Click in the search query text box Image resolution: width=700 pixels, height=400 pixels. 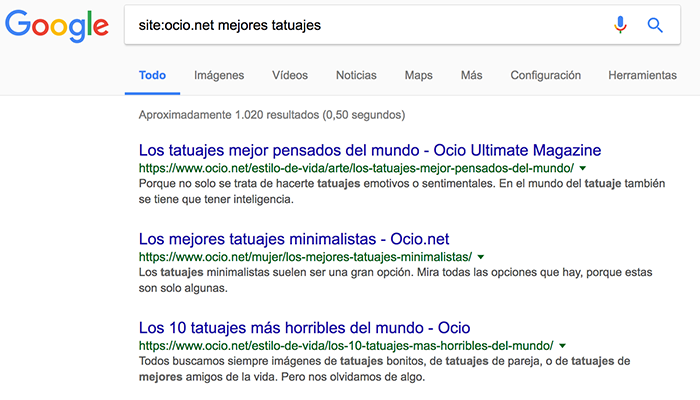[360, 25]
